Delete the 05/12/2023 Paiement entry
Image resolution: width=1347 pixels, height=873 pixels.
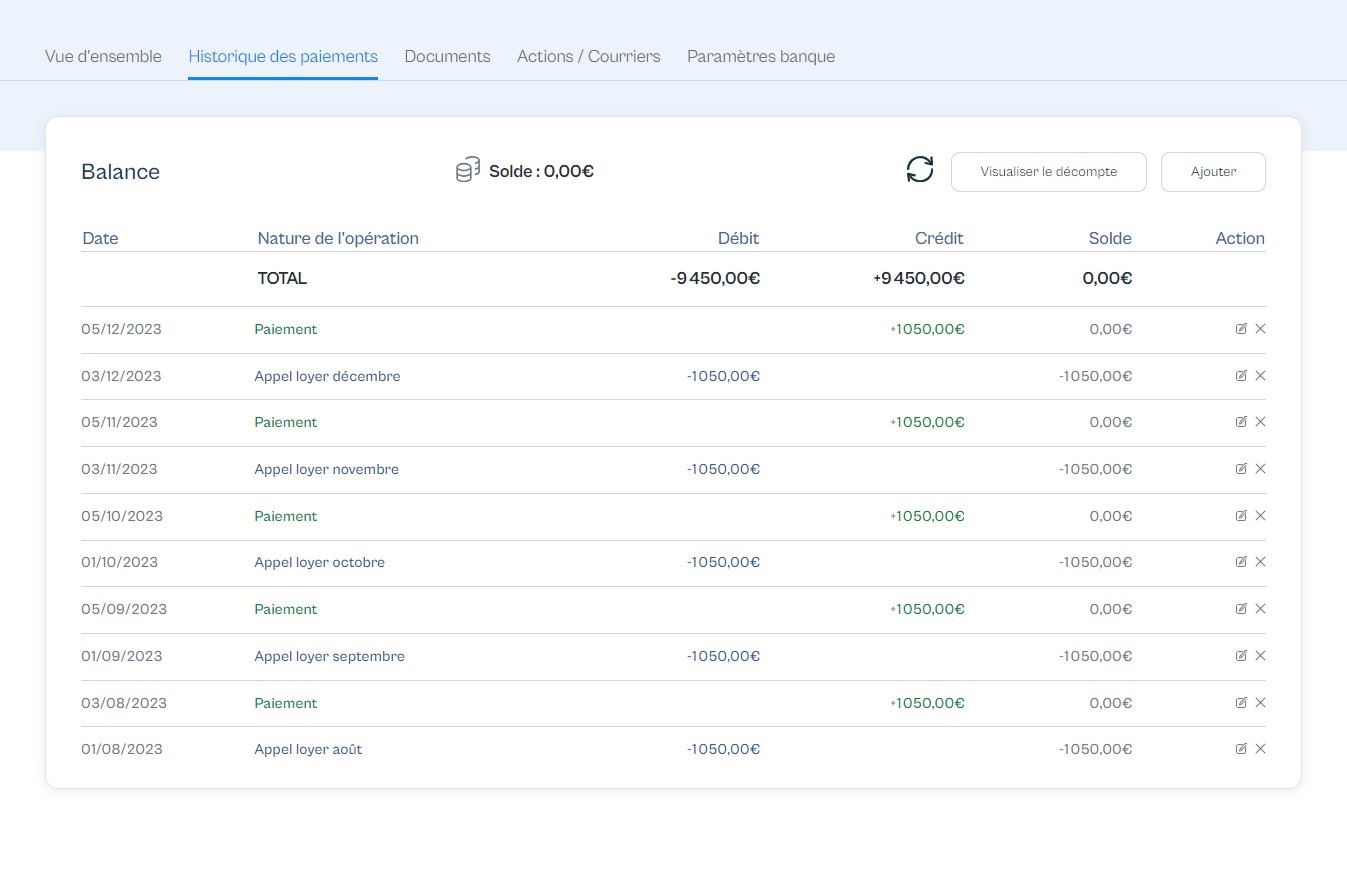pyautogui.click(x=1260, y=328)
